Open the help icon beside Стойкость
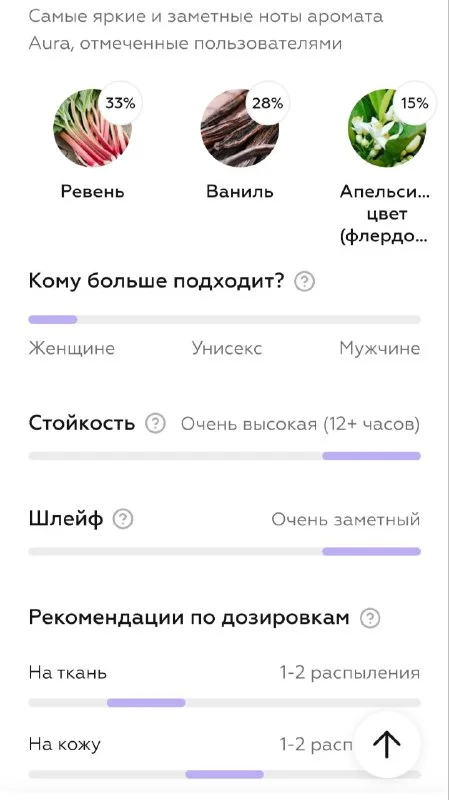This screenshot has width=449, height=800. pyautogui.click(x=156, y=423)
